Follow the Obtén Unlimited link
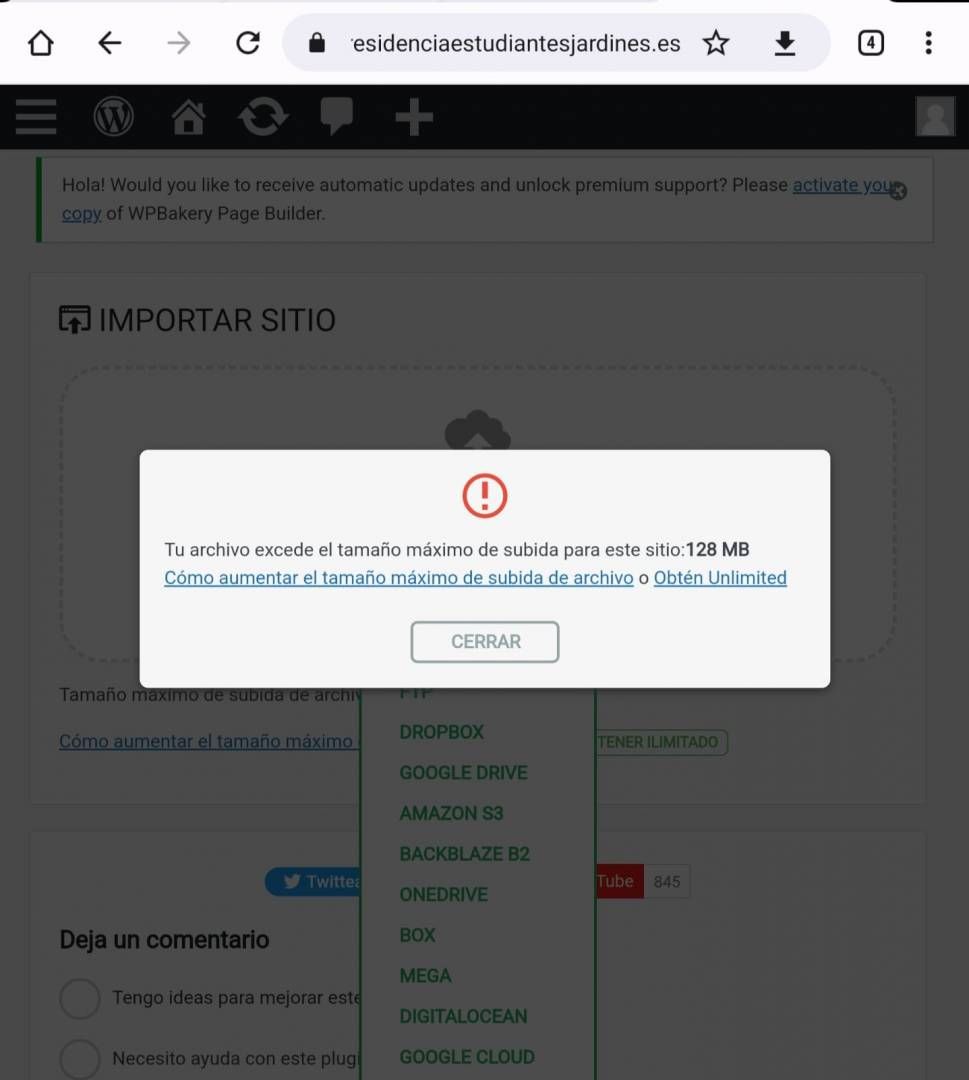This screenshot has width=969, height=1080. tap(720, 578)
